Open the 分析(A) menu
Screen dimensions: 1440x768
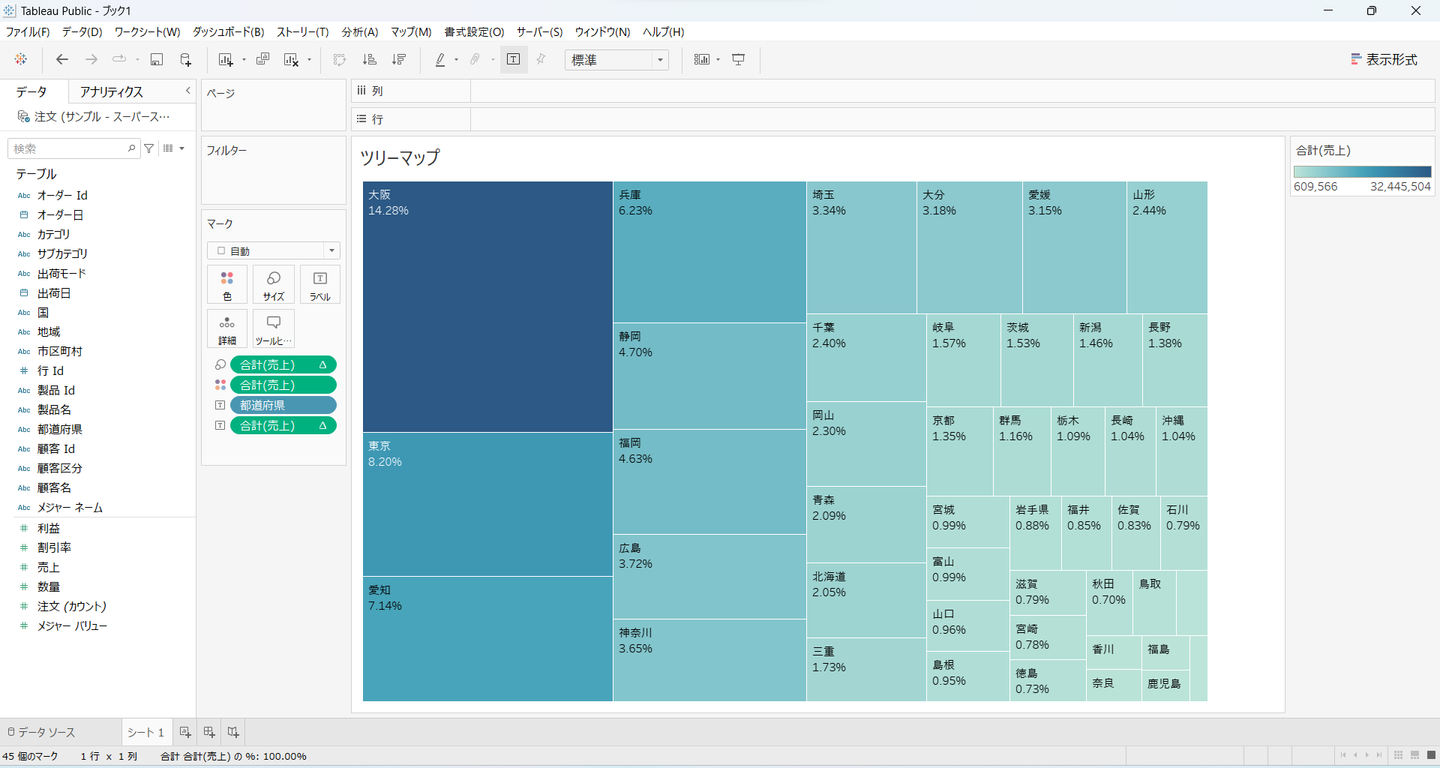[359, 32]
